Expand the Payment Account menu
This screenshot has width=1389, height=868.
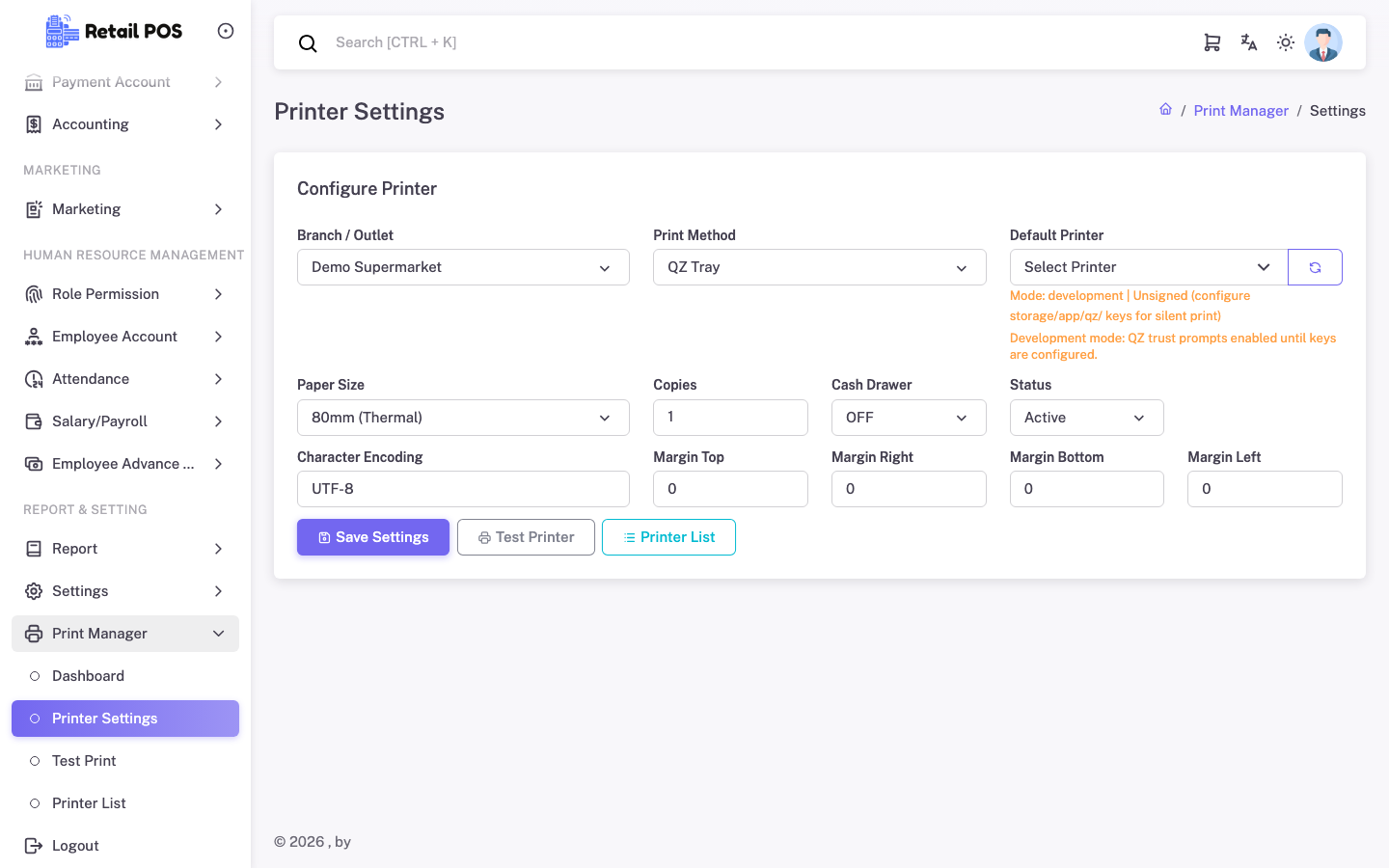pyautogui.click(x=125, y=82)
